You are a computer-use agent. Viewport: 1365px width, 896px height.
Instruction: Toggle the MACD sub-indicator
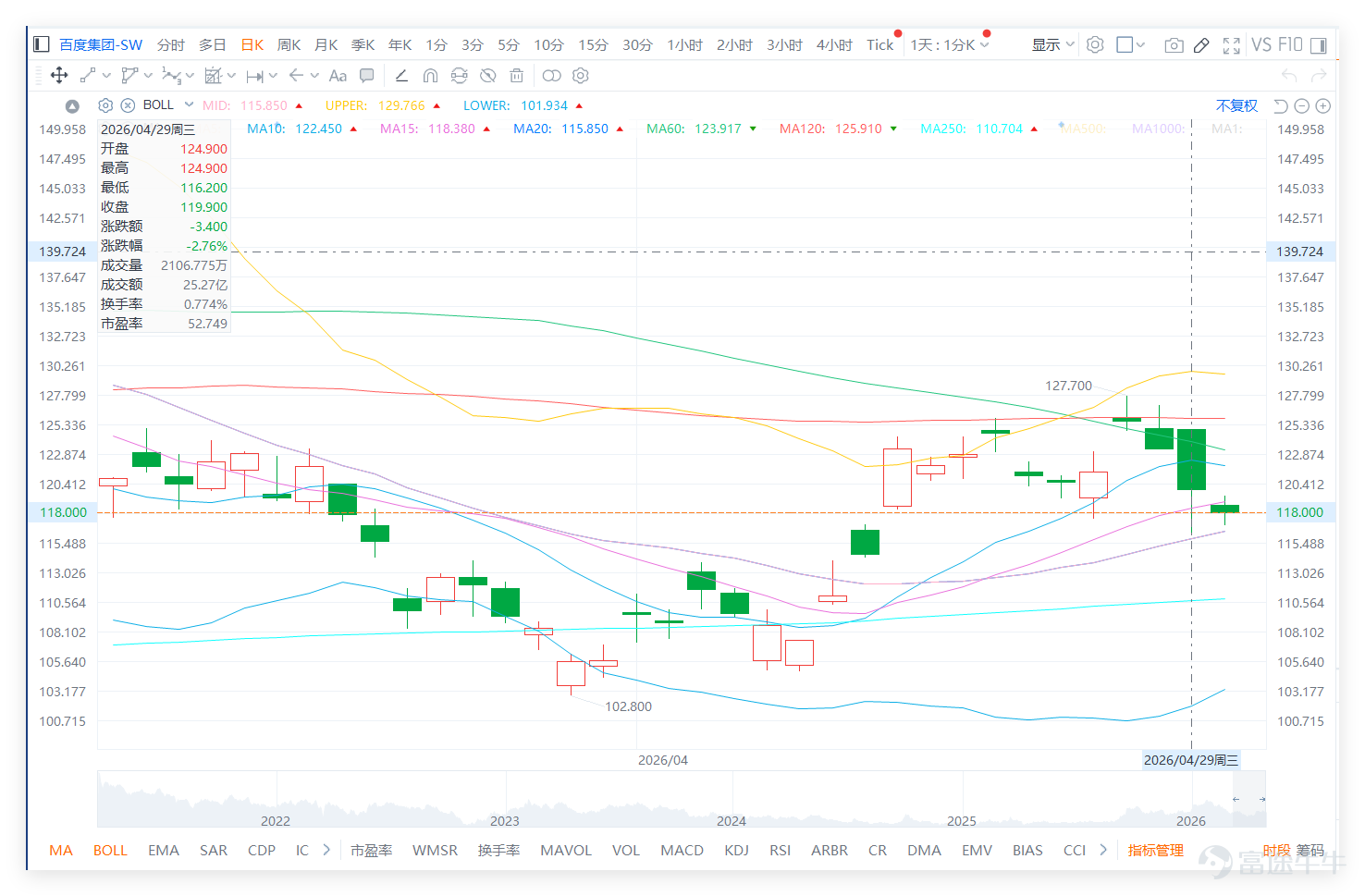pyautogui.click(x=682, y=850)
